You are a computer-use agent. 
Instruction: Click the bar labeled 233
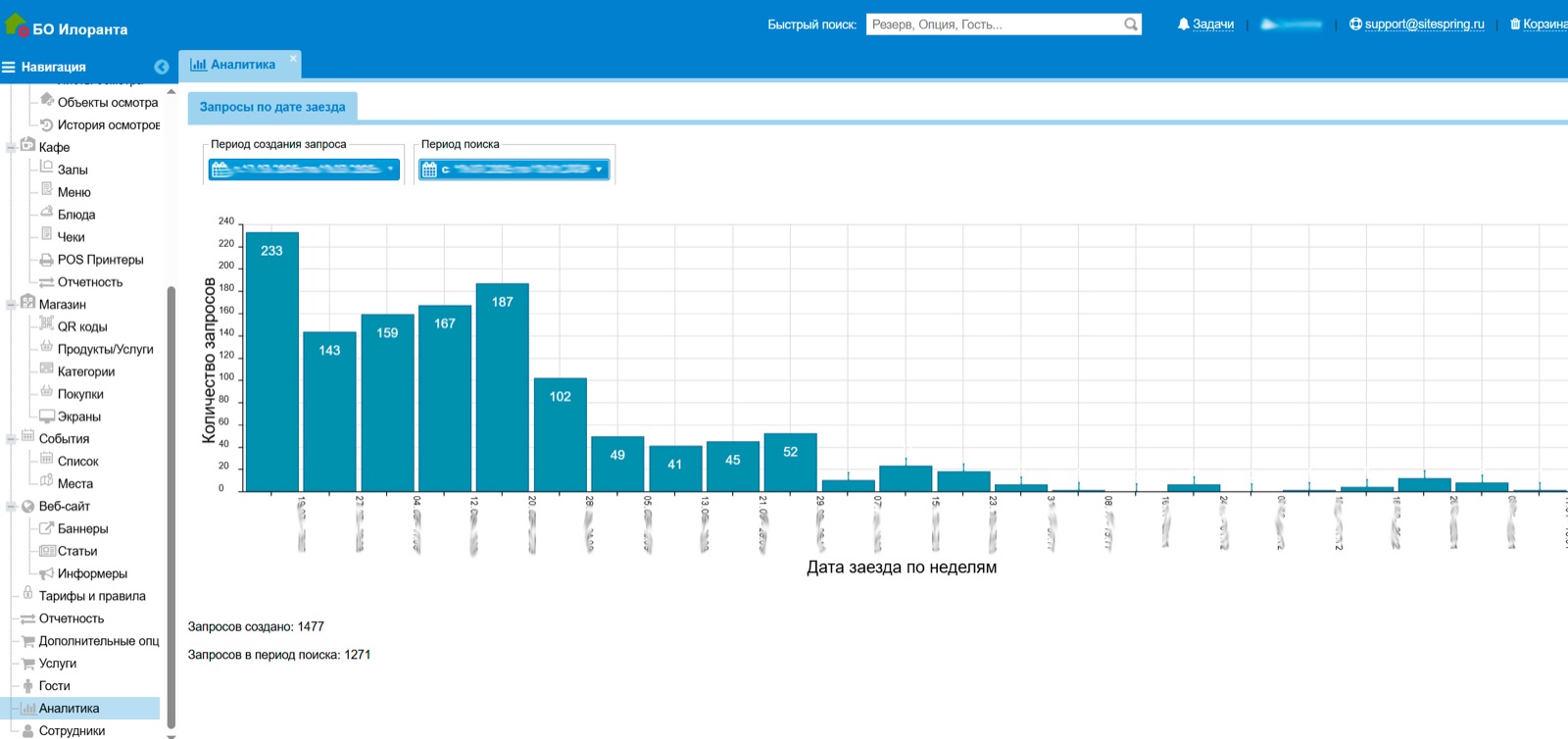(x=271, y=362)
